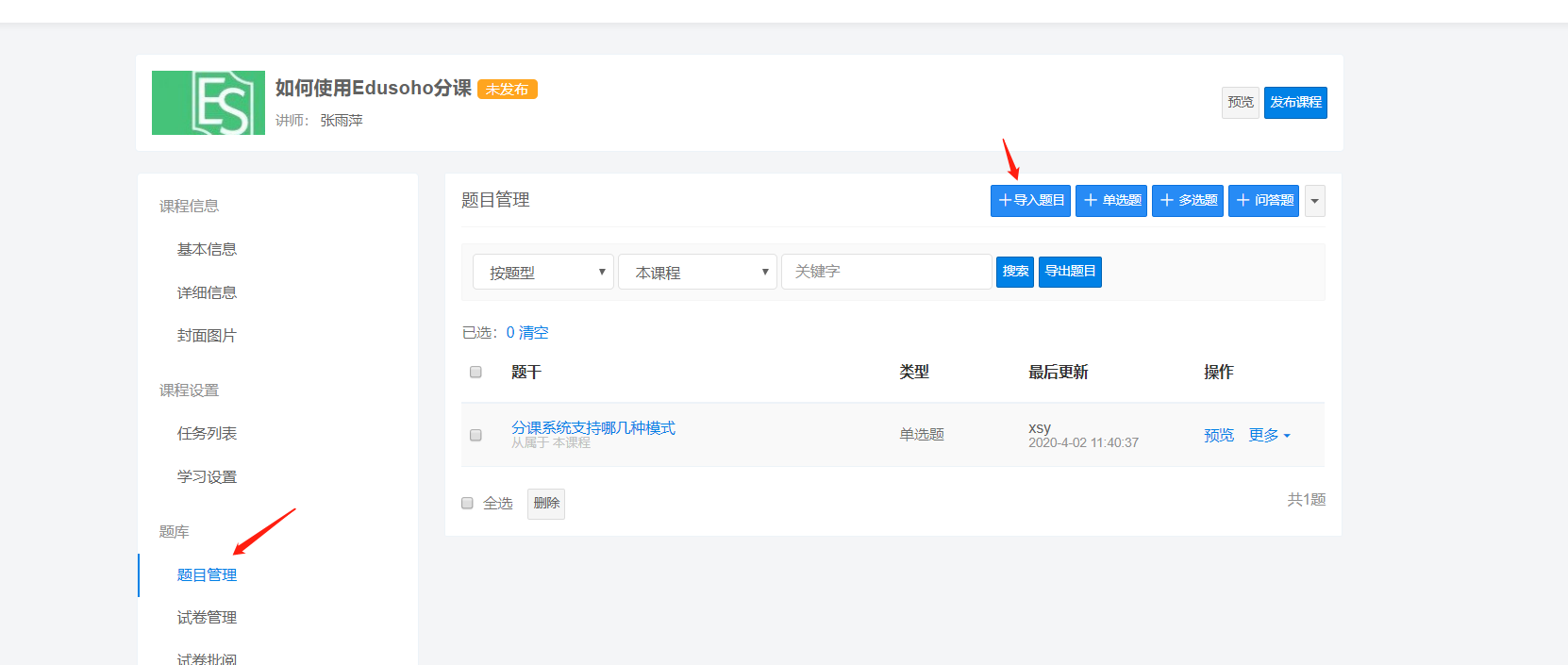Click the instructor name 张雨萍
The height and width of the screenshot is (665, 1568).
(342, 121)
